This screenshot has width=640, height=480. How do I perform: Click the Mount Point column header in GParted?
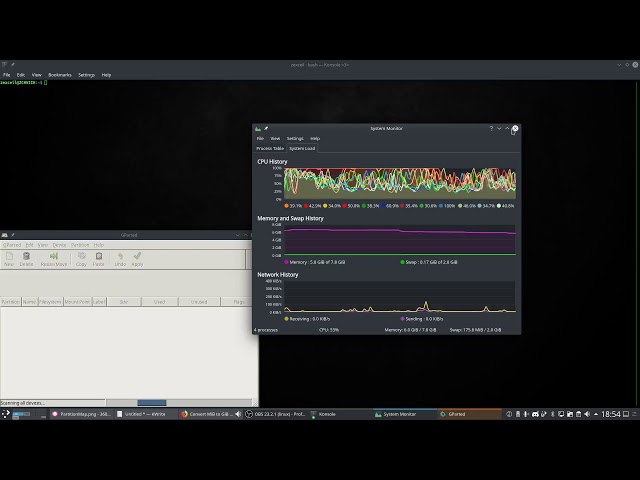pos(78,302)
